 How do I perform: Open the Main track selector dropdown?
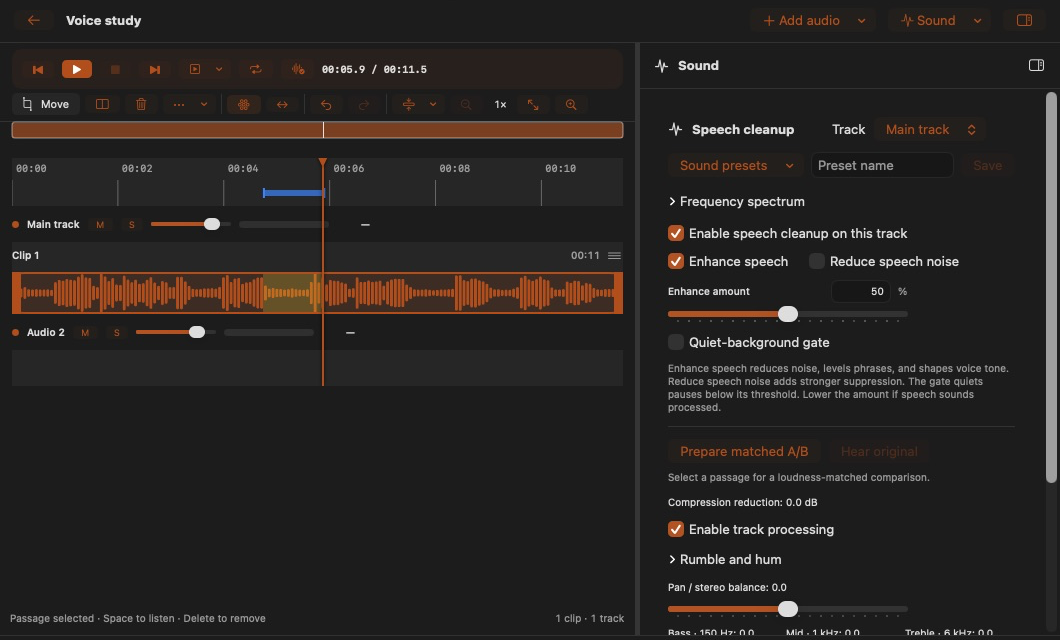[x=930, y=129]
